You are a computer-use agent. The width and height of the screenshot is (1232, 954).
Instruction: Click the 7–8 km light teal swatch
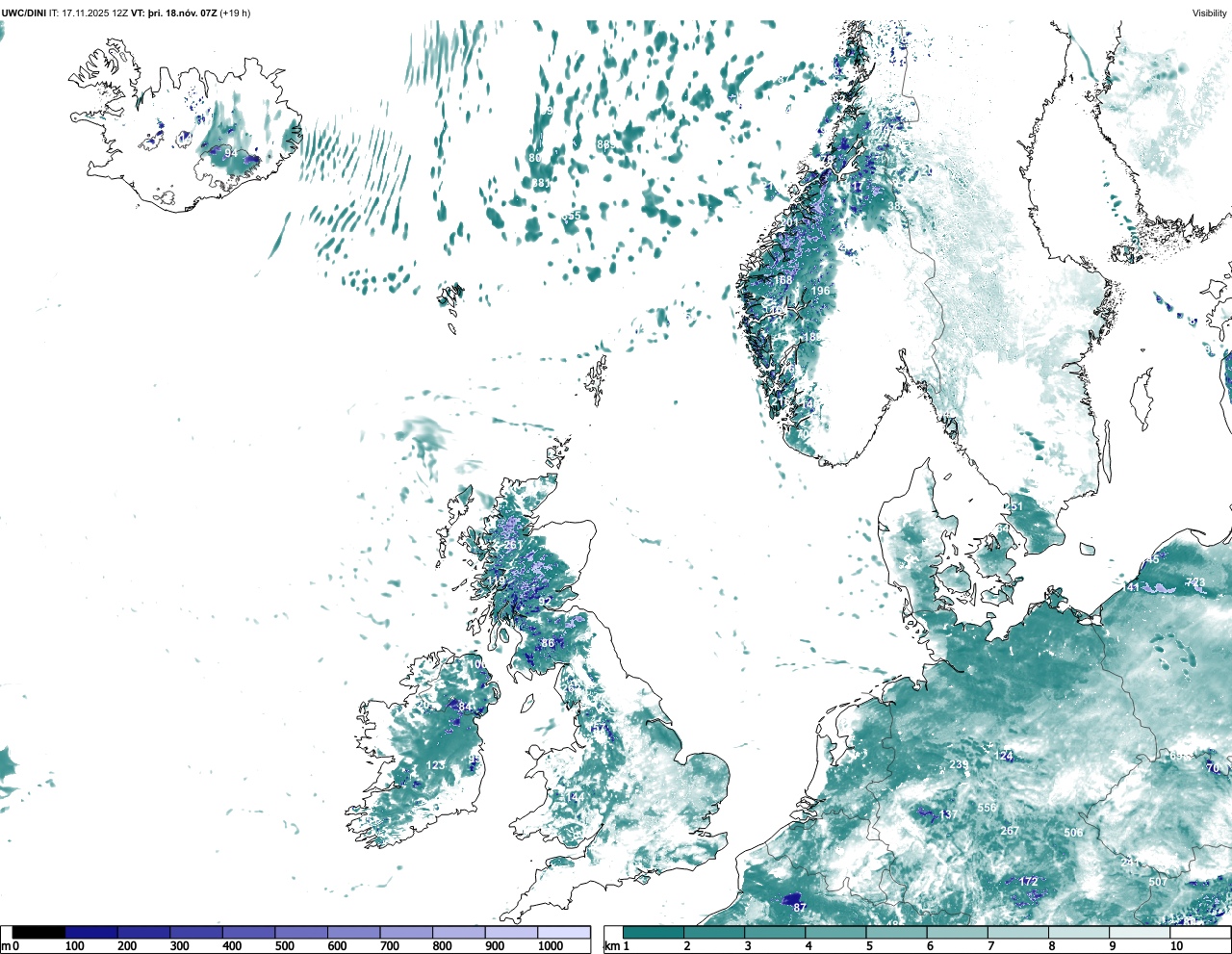[x=1018, y=933]
